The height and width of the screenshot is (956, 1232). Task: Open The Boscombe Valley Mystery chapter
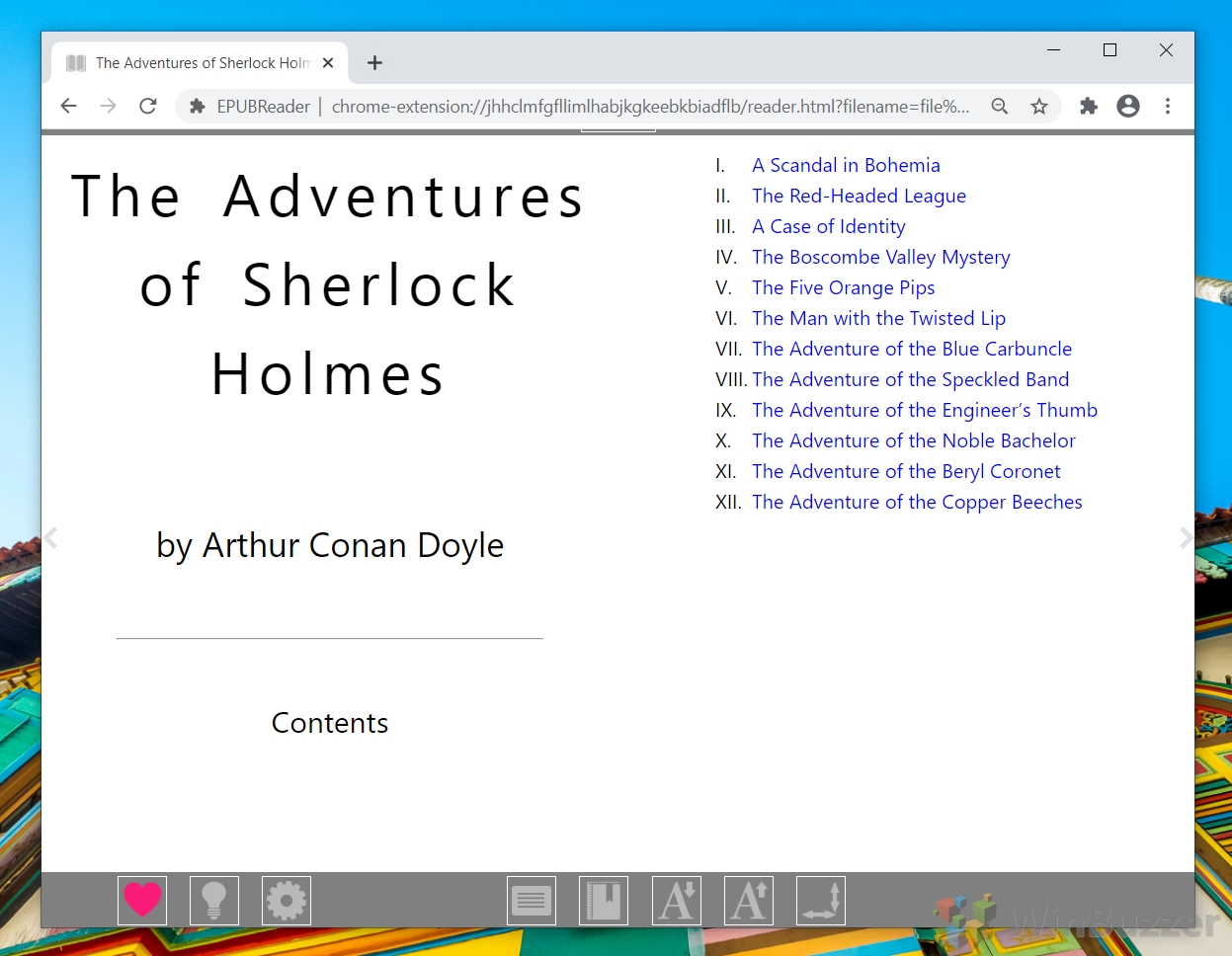point(880,257)
